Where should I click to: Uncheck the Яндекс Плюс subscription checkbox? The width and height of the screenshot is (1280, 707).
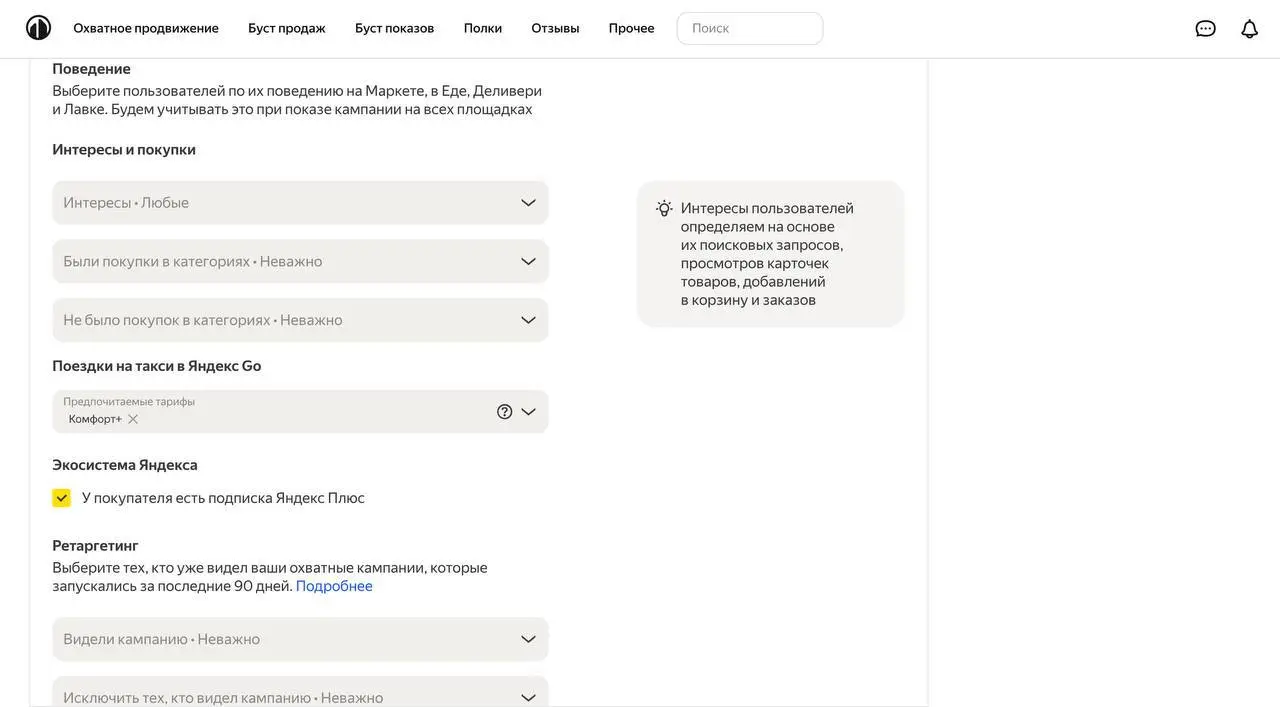click(62, 498)
